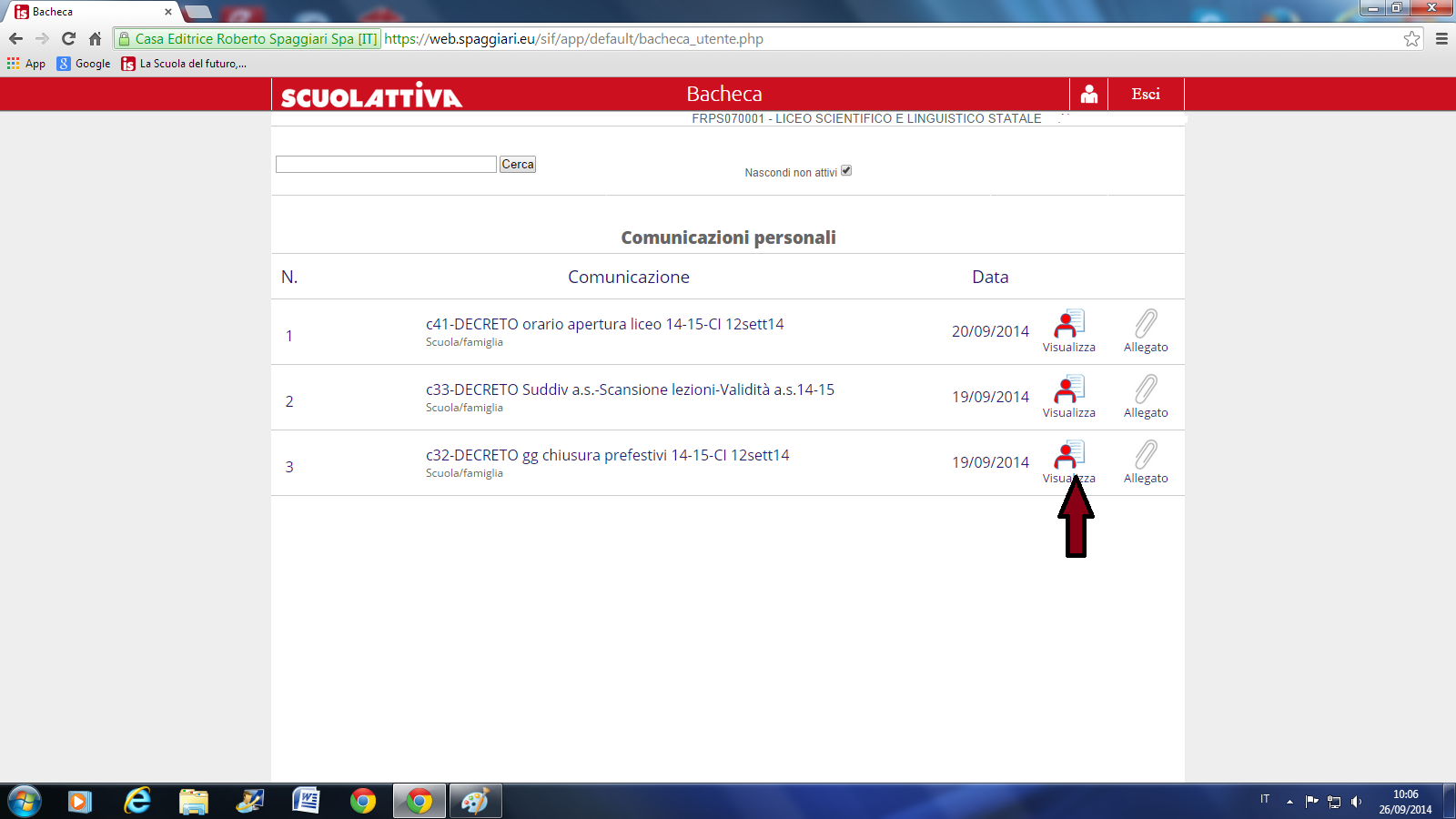Click Esci to log out
The width and height of the screenshot is (1456, 819).
tap(1146, 95)
